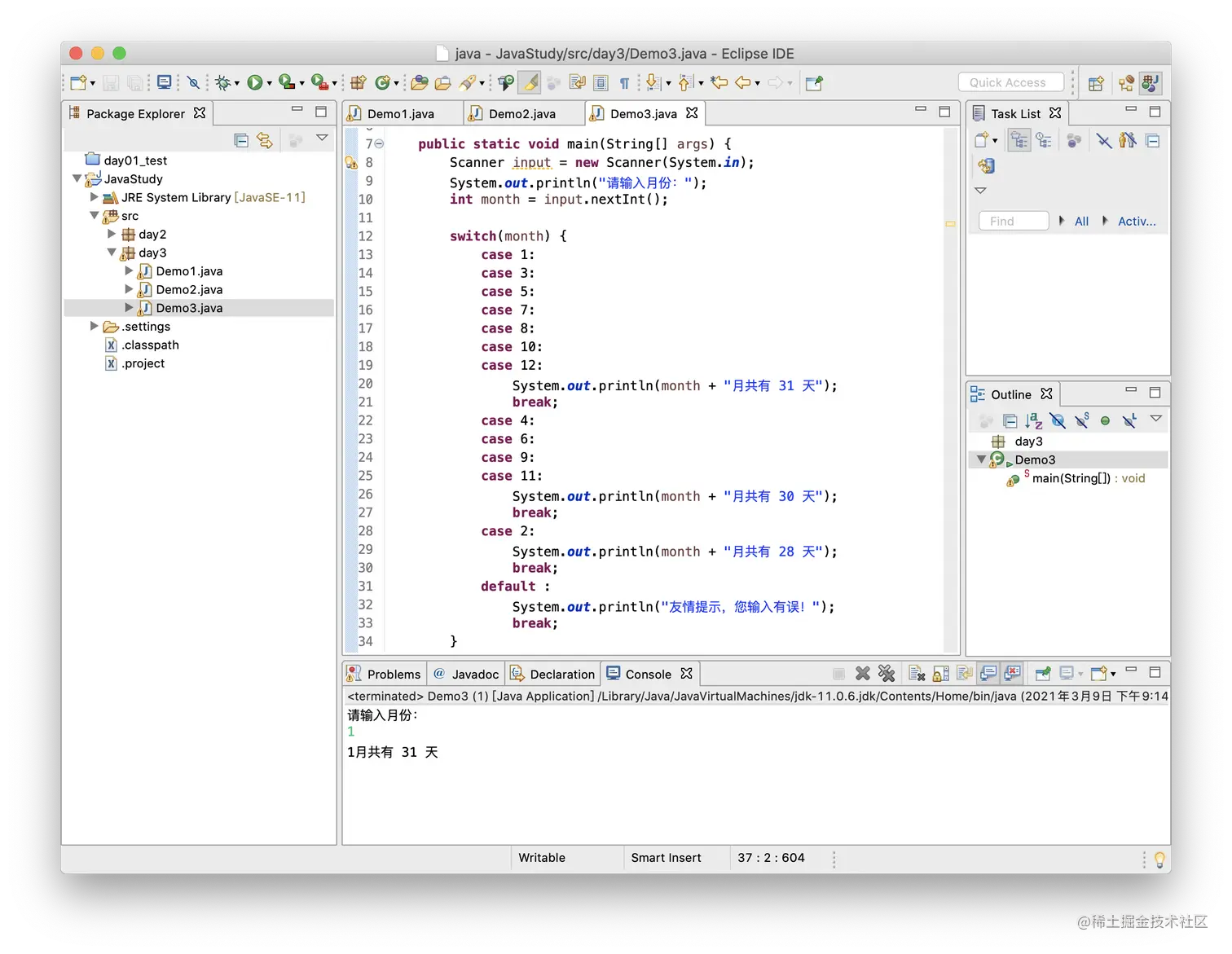Collapse the JavaStudy project node
This screenshot has width=1232, height=954.
77,178
